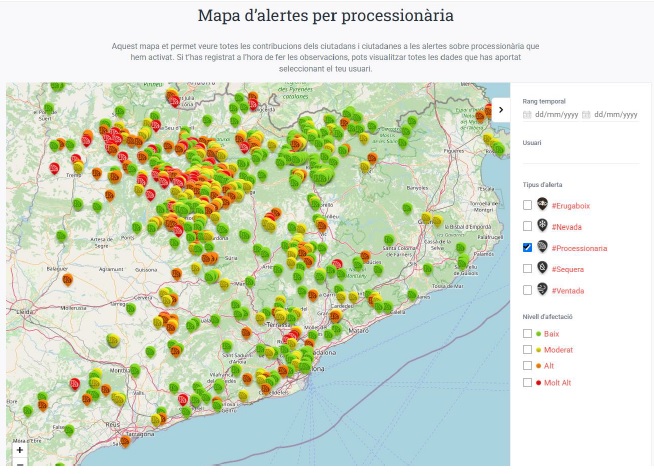The image size is (654, 474).
Task: Click the #Sequera label link
Action: coord(568,269)
